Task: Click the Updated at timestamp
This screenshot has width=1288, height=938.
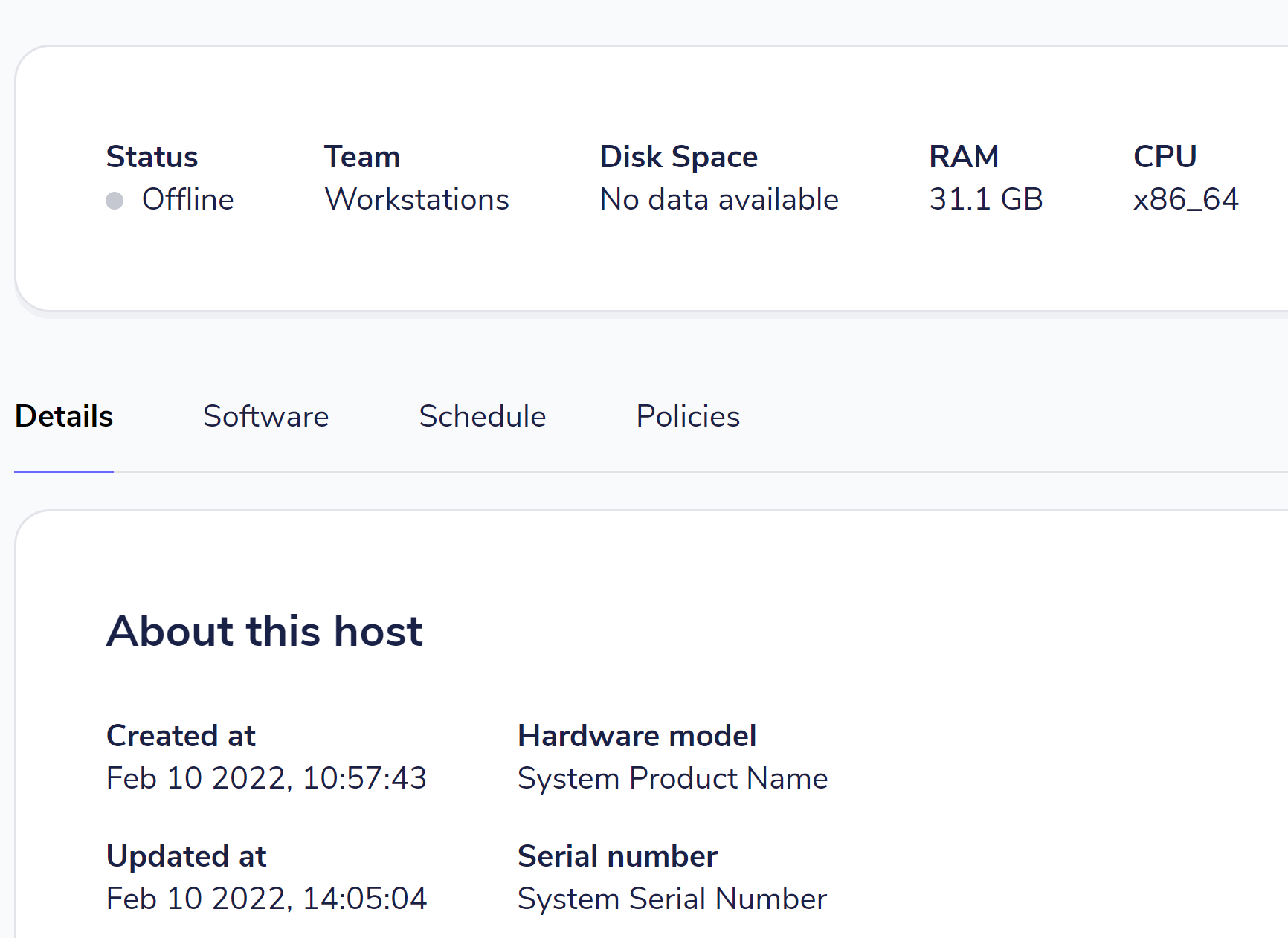Action: coord(267,899)
